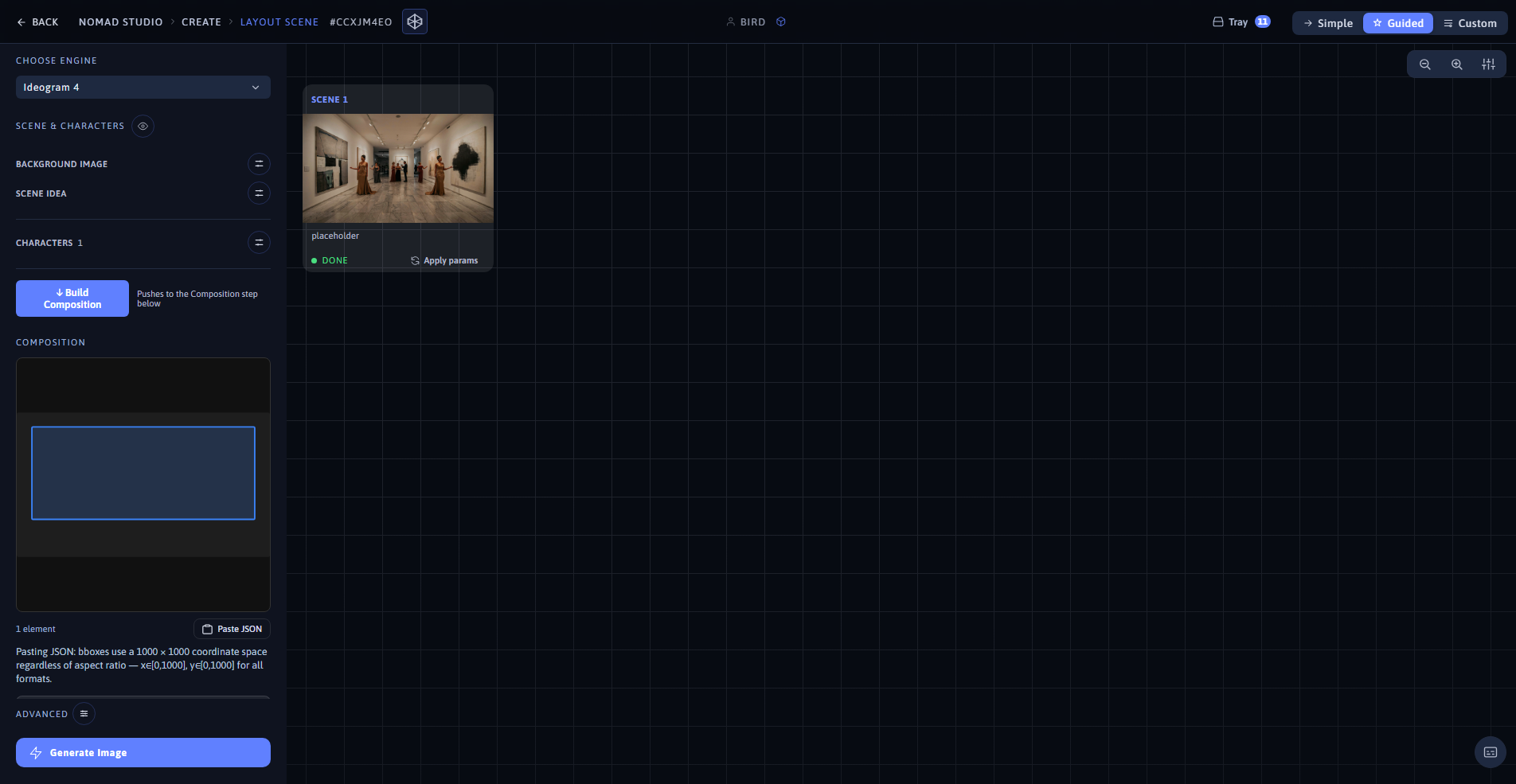Click the placeholder caption text
This screenshot has height=784, width=1516.
(x=335, y=236)
